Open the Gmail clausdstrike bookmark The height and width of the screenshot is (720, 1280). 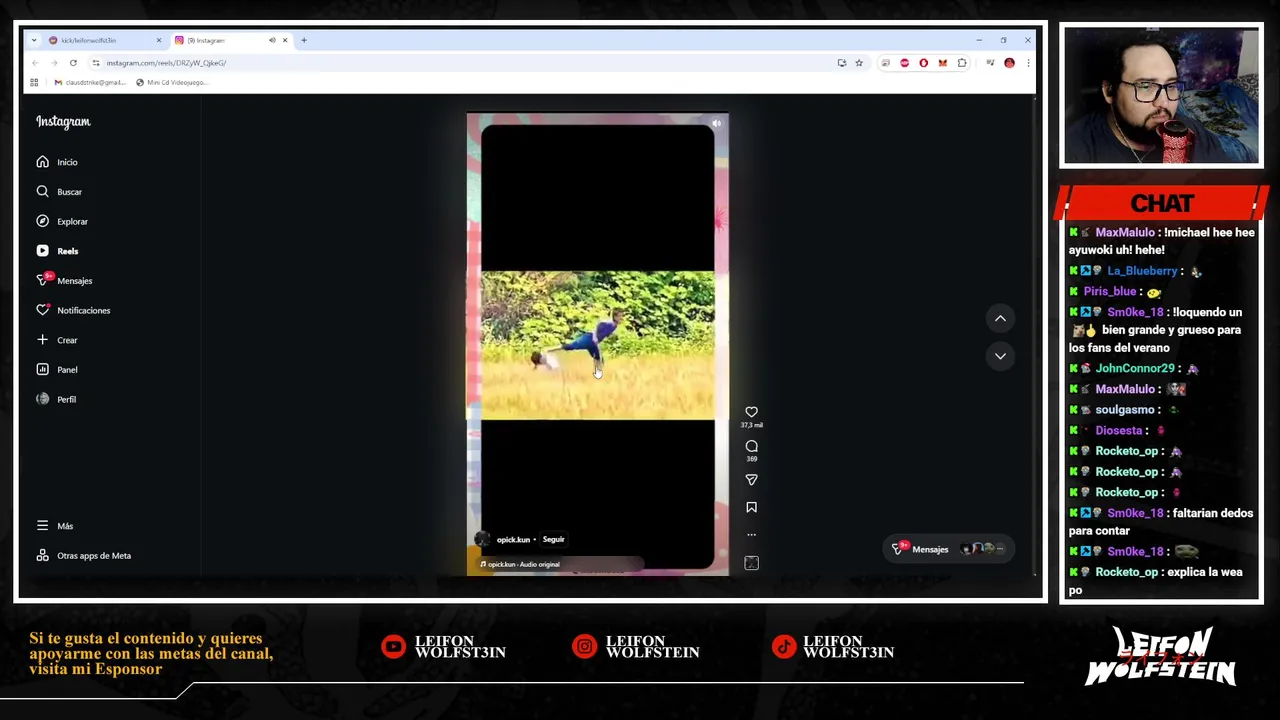[x=90, y=82]
